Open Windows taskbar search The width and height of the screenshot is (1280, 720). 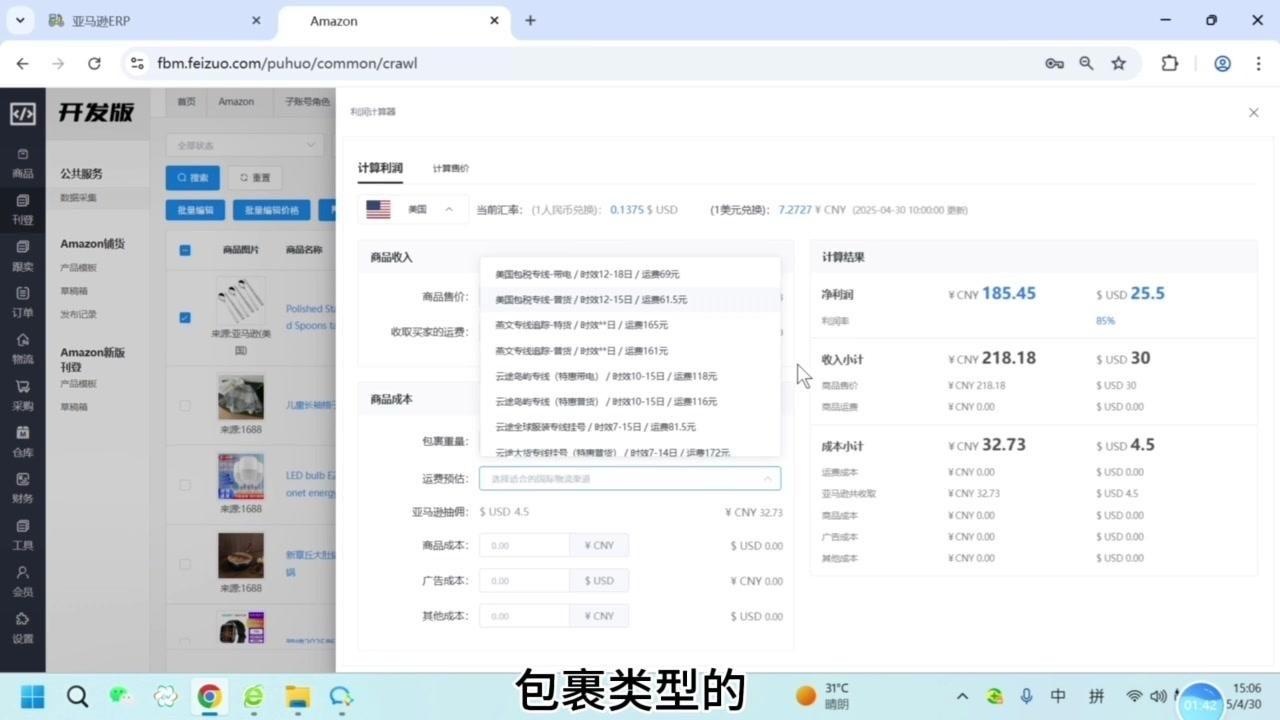[77, 696]
